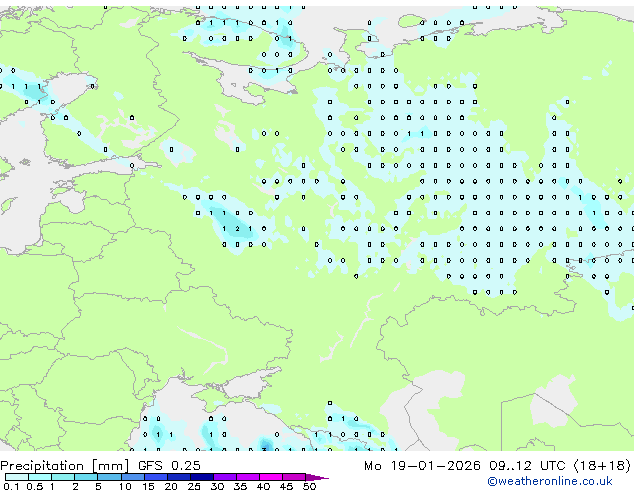634x490 pixels.
Task: Select the 15–20 mm legend swatch
Action: pyautogui.click(x=156, y=477)
